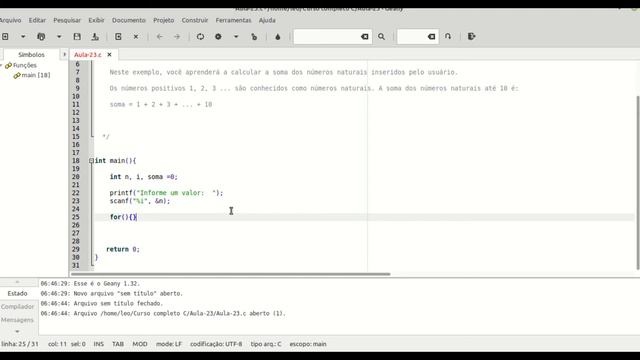Click the horizontal editor scrollbar
Image resolution: width=640 pixels, height=360 pixels.
(x=231, y=274)
